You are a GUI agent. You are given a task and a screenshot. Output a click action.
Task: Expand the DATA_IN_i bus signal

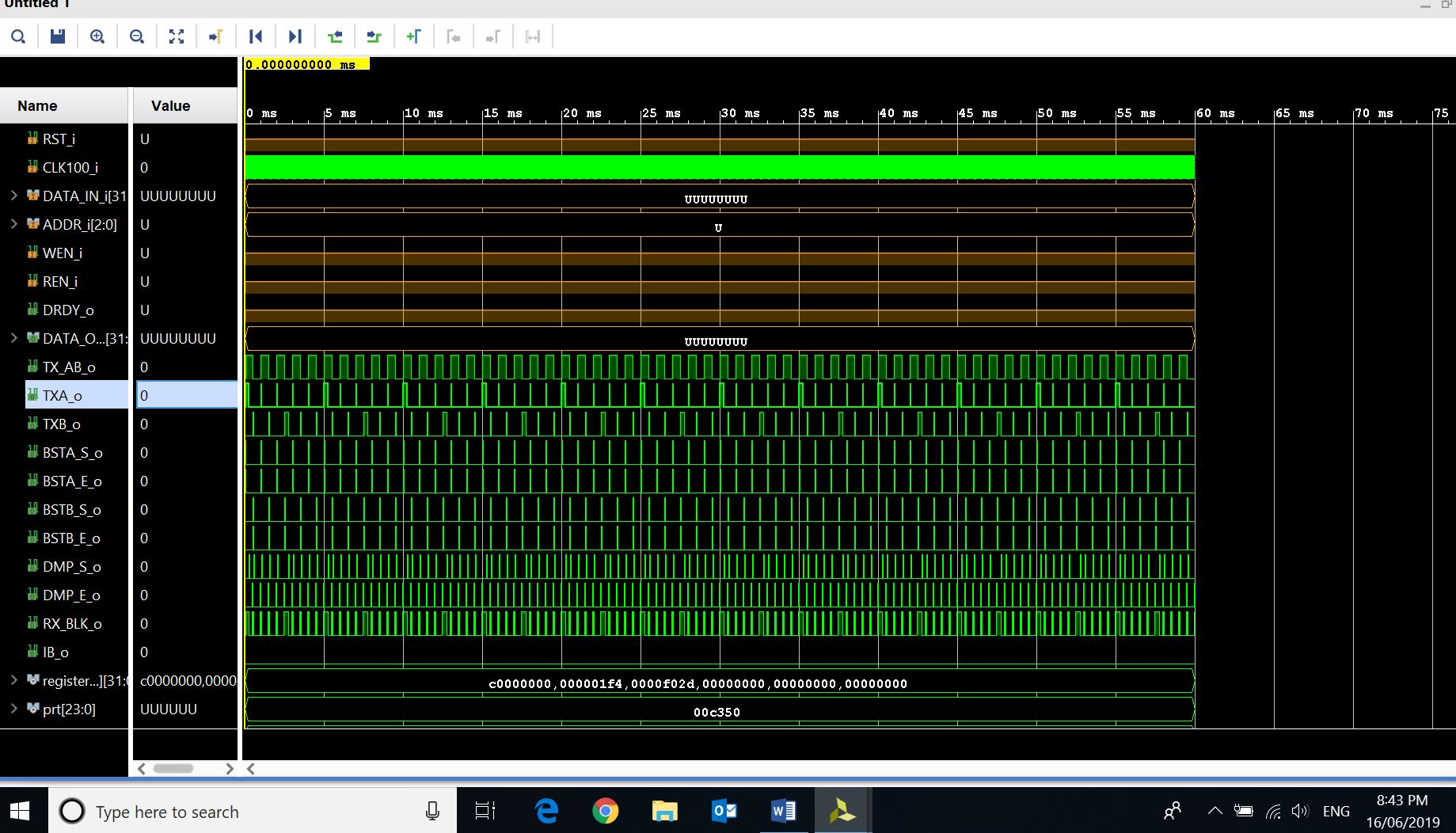coord(13,196)
